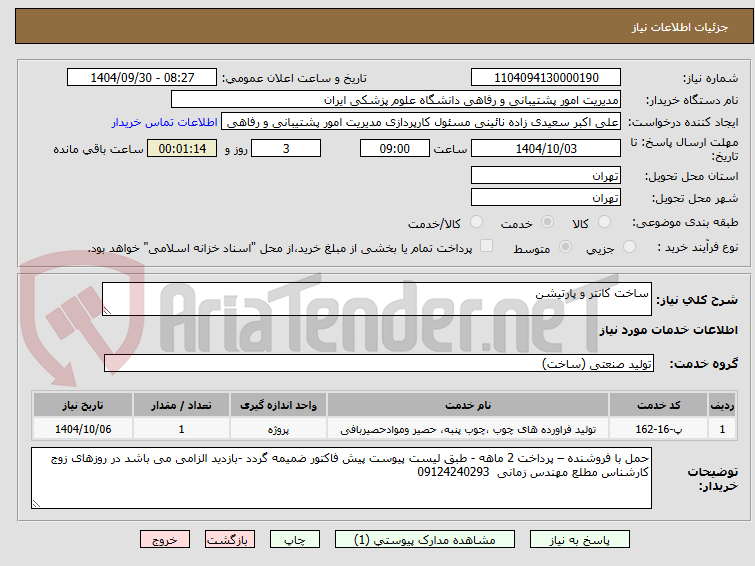
Task: Click the چاپ print button
Action: 295,540
